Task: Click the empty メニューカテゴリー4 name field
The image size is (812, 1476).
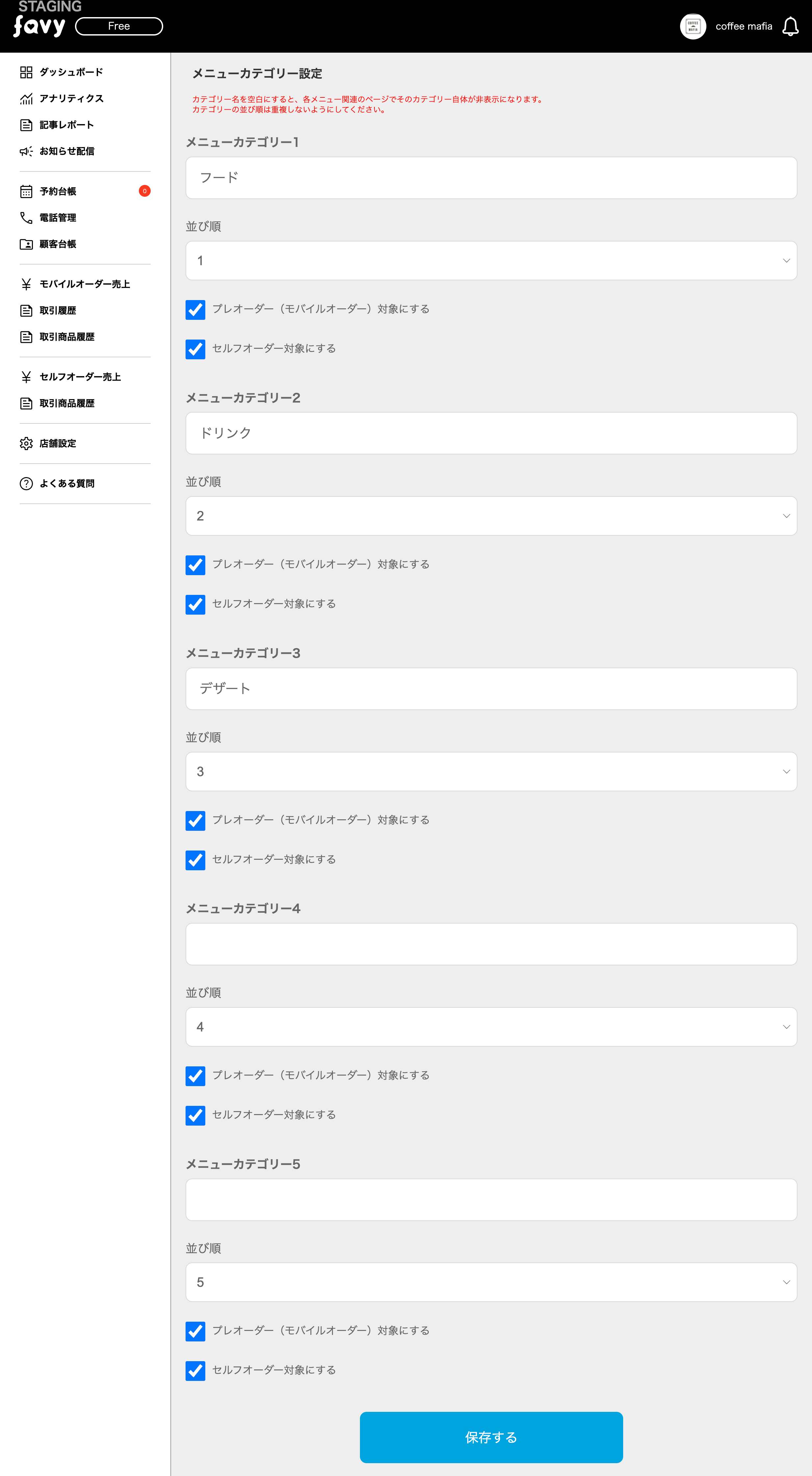Action: point(491,944)
